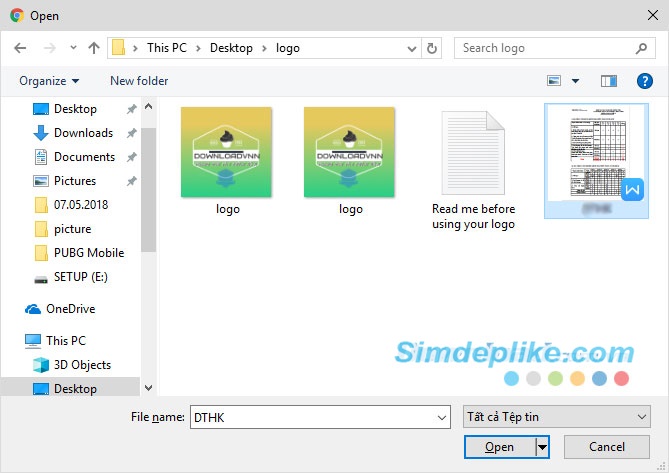This screenshot has height=473, width=669.
Task: Open File name history dropdown arrow
Action: (442, 418)
